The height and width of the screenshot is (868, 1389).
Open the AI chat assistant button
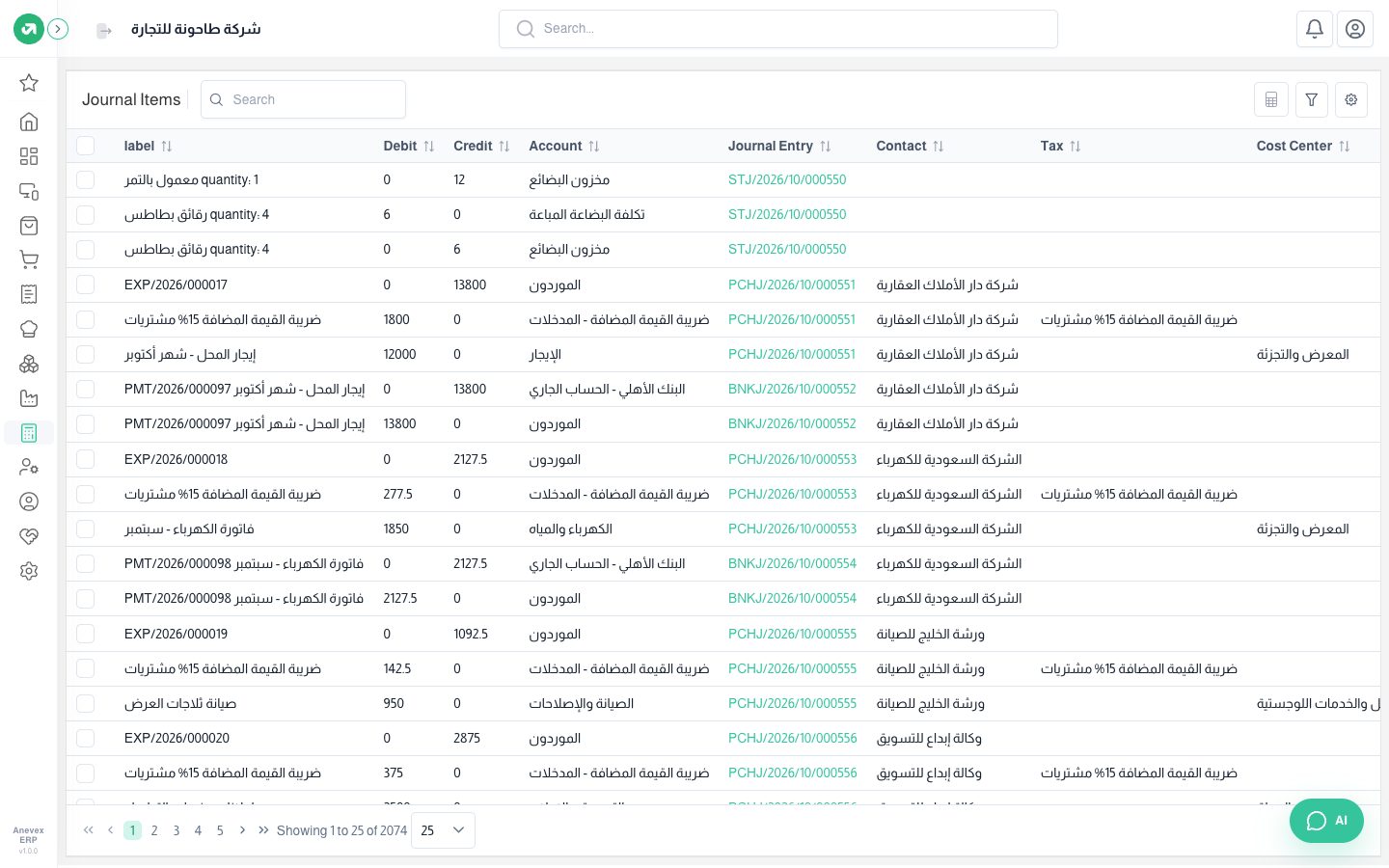point(1326,821)
